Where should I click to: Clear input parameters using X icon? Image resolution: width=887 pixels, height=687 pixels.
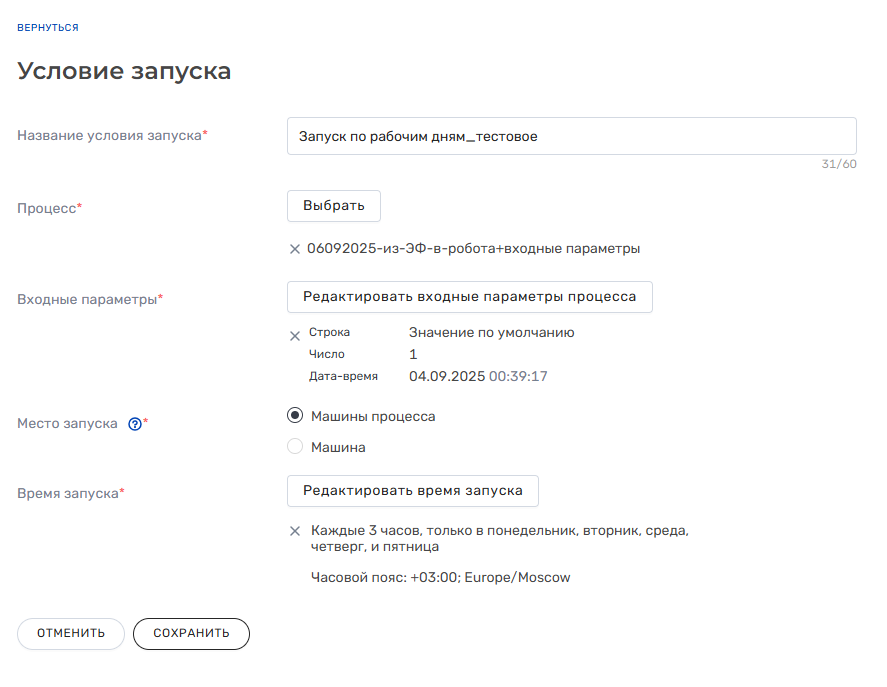point(295,336)
